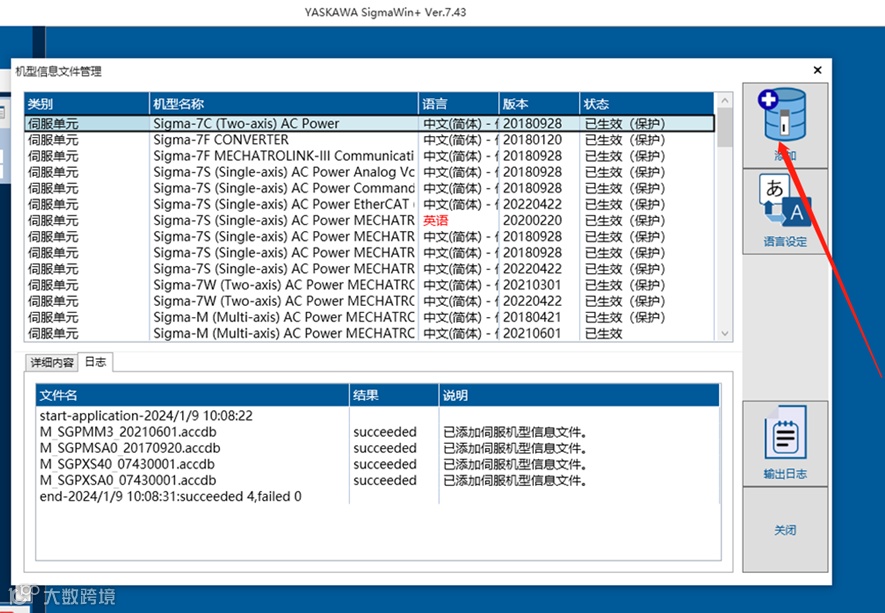Select the Sigma-7S AC Power Command row
Image resolution: width=885 pixels, height=613 pixels.
click(x=370, y=188)
